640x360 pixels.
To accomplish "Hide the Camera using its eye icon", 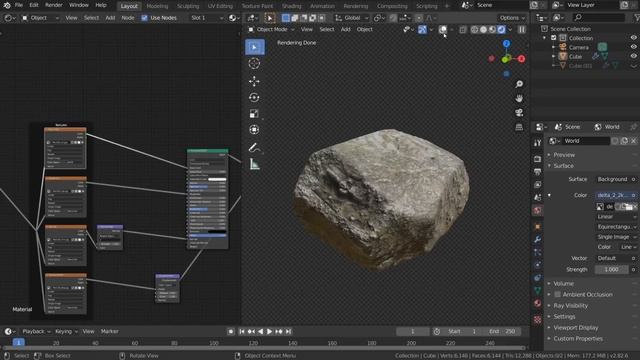I will point(633,47).
